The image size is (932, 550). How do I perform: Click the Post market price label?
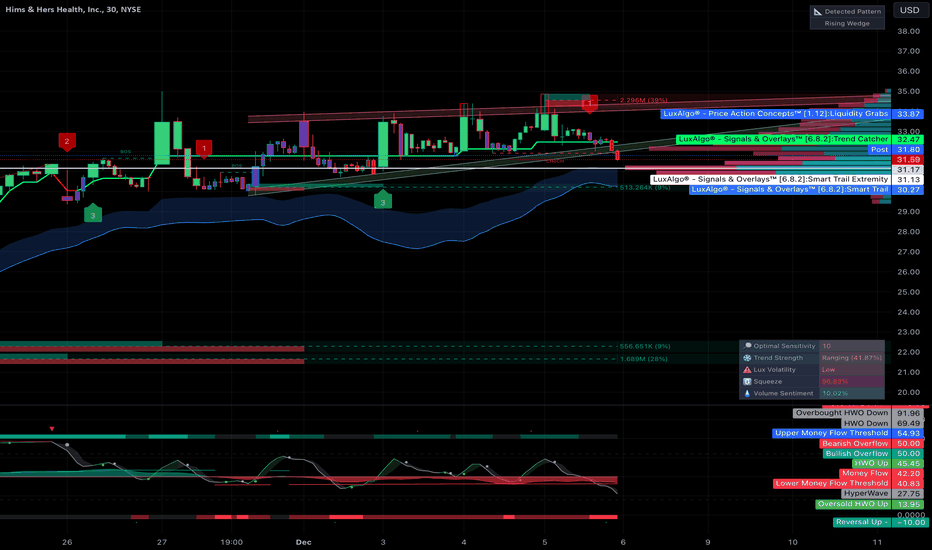880,150
